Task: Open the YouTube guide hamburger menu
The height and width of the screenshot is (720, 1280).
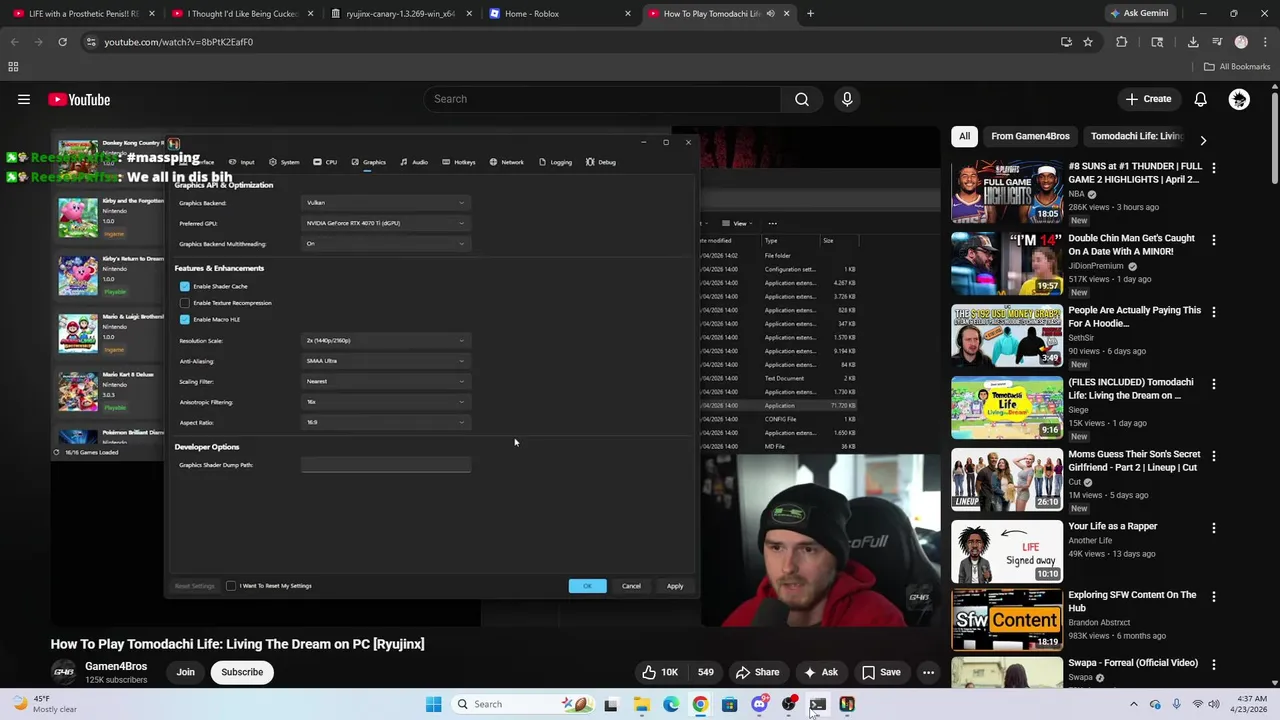Action: coord(24,99)
